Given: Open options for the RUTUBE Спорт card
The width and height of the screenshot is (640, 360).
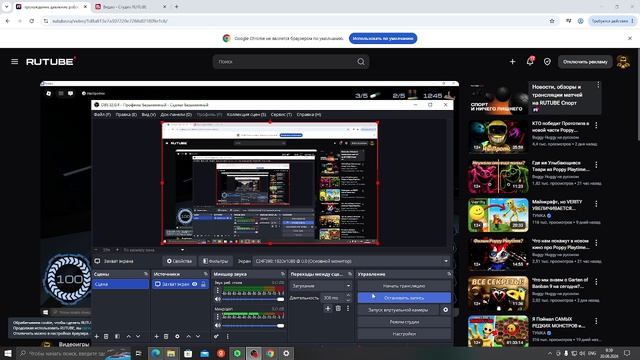Looking at the screenshot, I should (598, 85).
